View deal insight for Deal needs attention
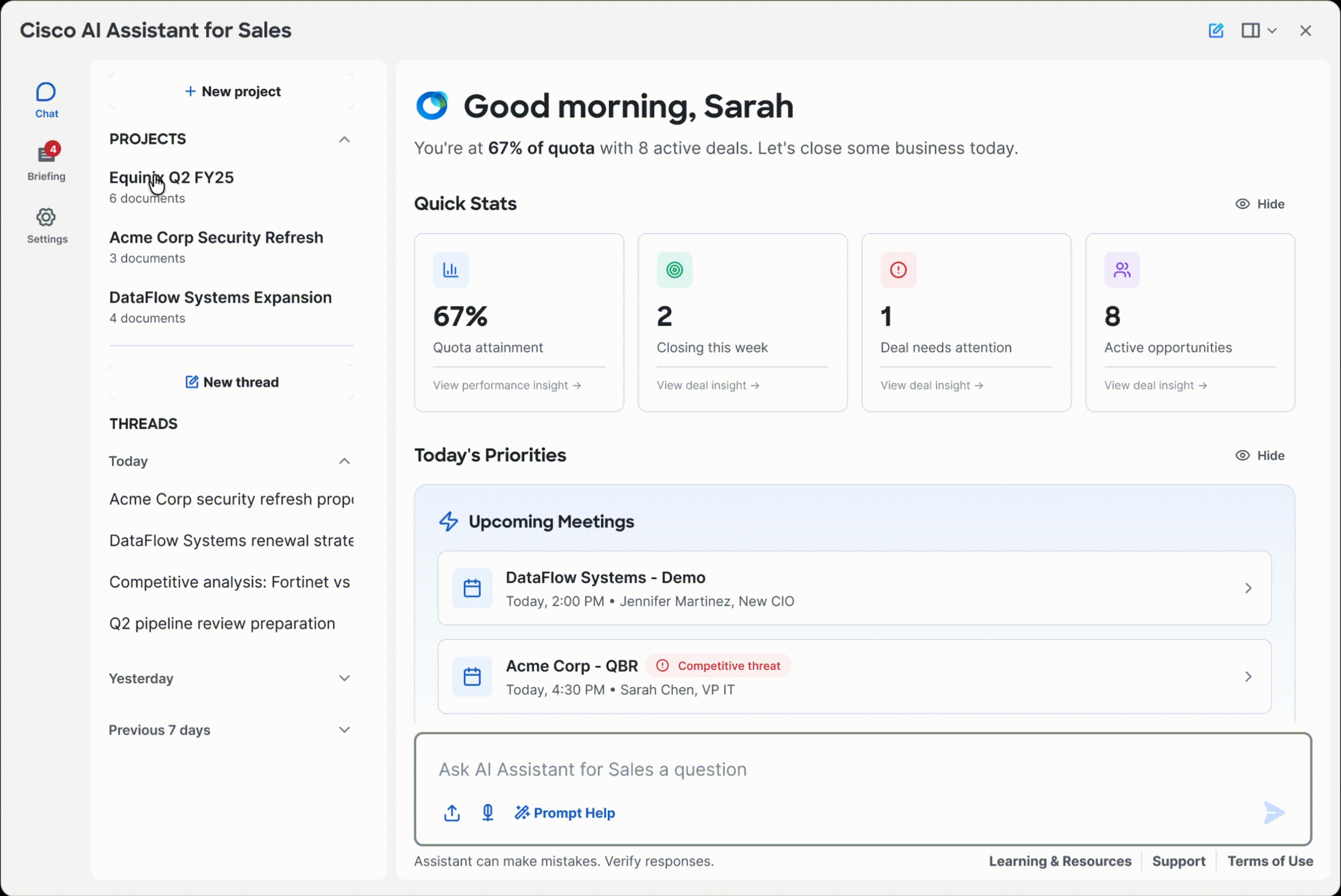Image resolution: width=1341 pixels, height=896 pixels. coord(932,385)
